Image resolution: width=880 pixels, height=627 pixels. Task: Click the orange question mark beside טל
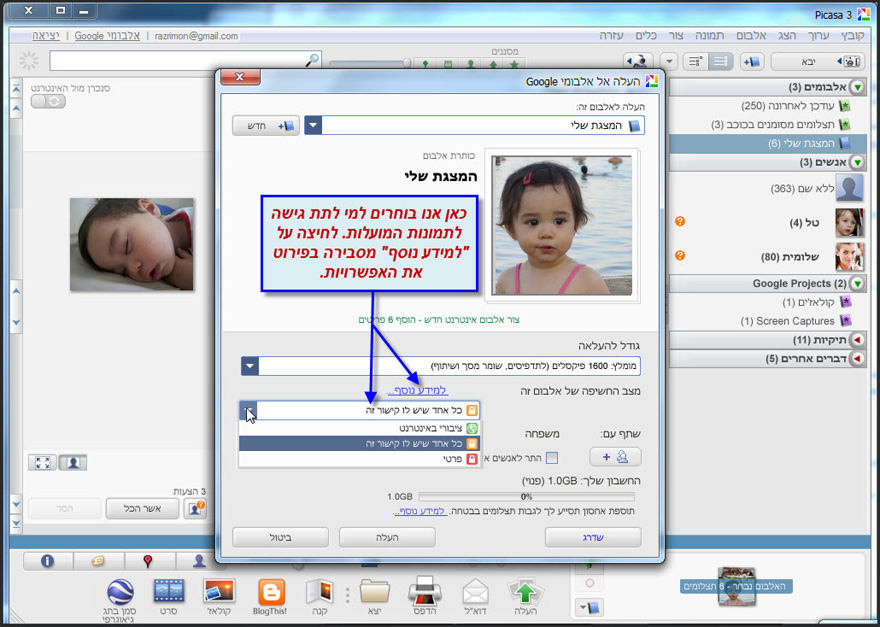pos(680,222)
